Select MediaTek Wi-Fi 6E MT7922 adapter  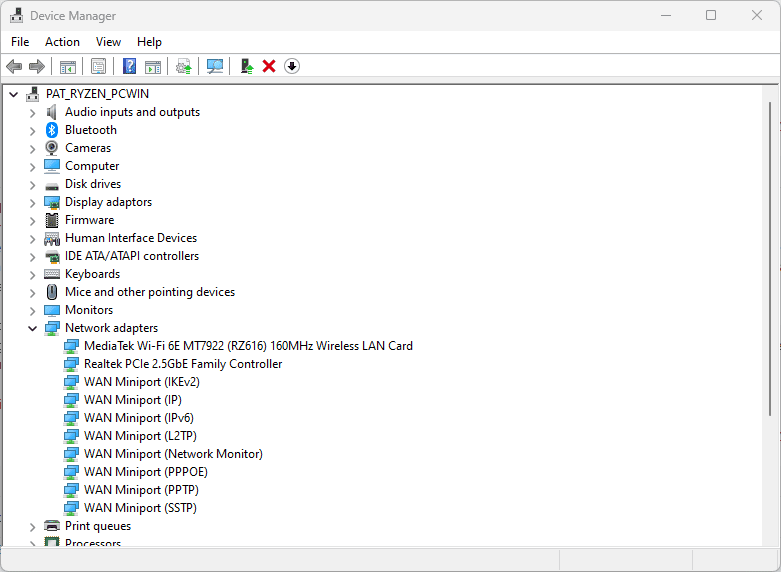[x=248, y=346]
